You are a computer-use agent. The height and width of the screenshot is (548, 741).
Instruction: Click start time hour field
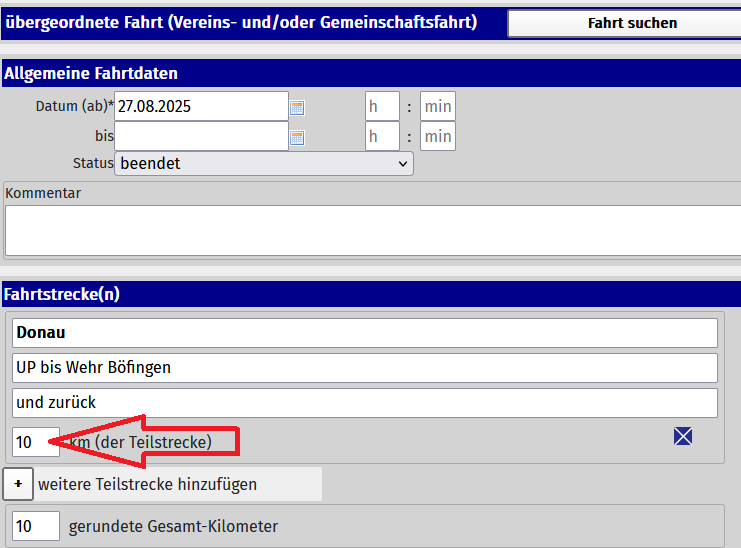(382, 106)
